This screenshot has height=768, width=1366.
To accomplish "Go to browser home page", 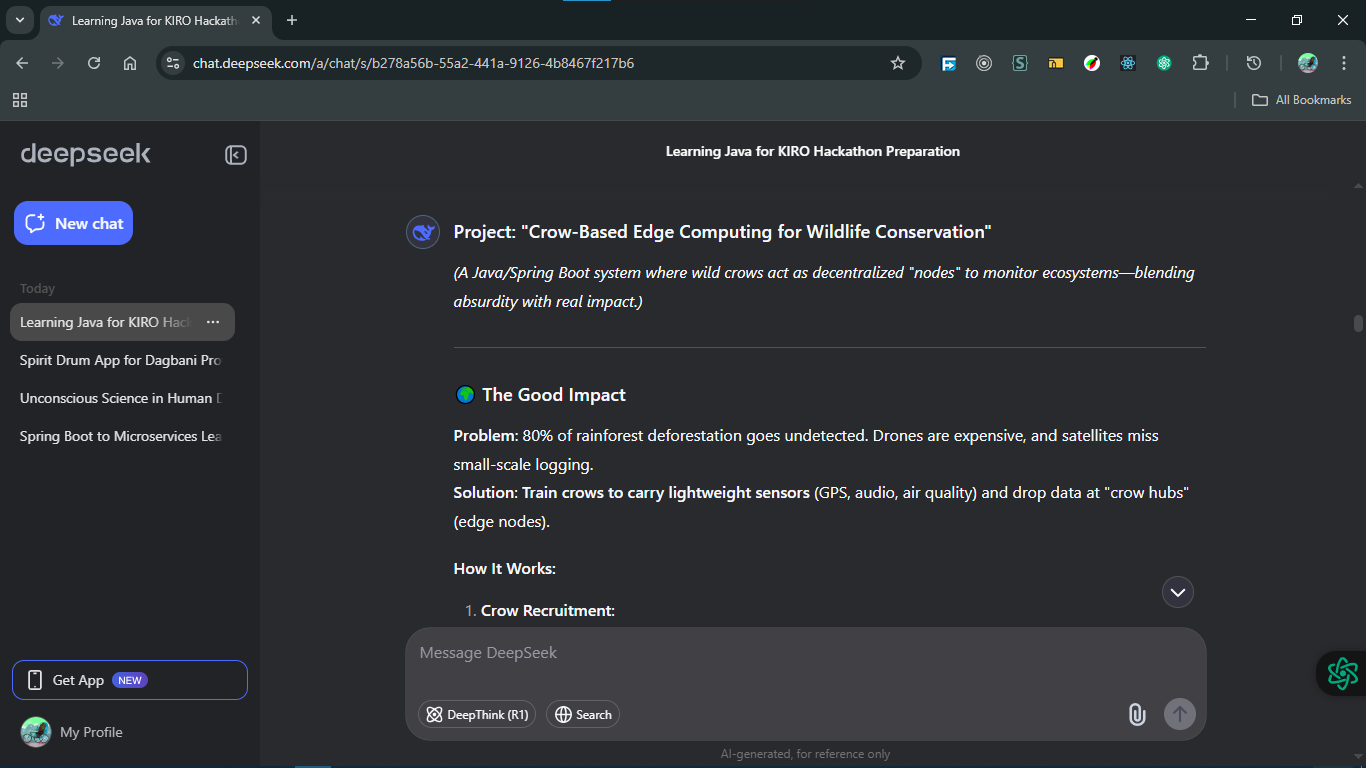I will click(x=130, y=63).
